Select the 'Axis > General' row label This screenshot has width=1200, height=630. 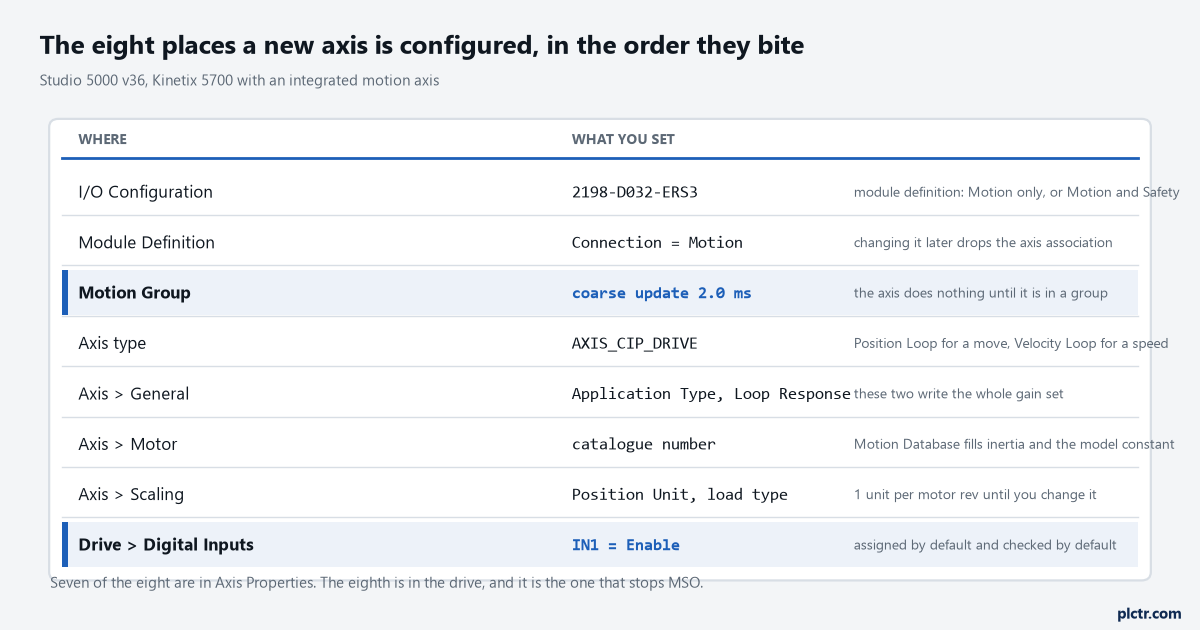pyautogui.click(x=134, y=394)
